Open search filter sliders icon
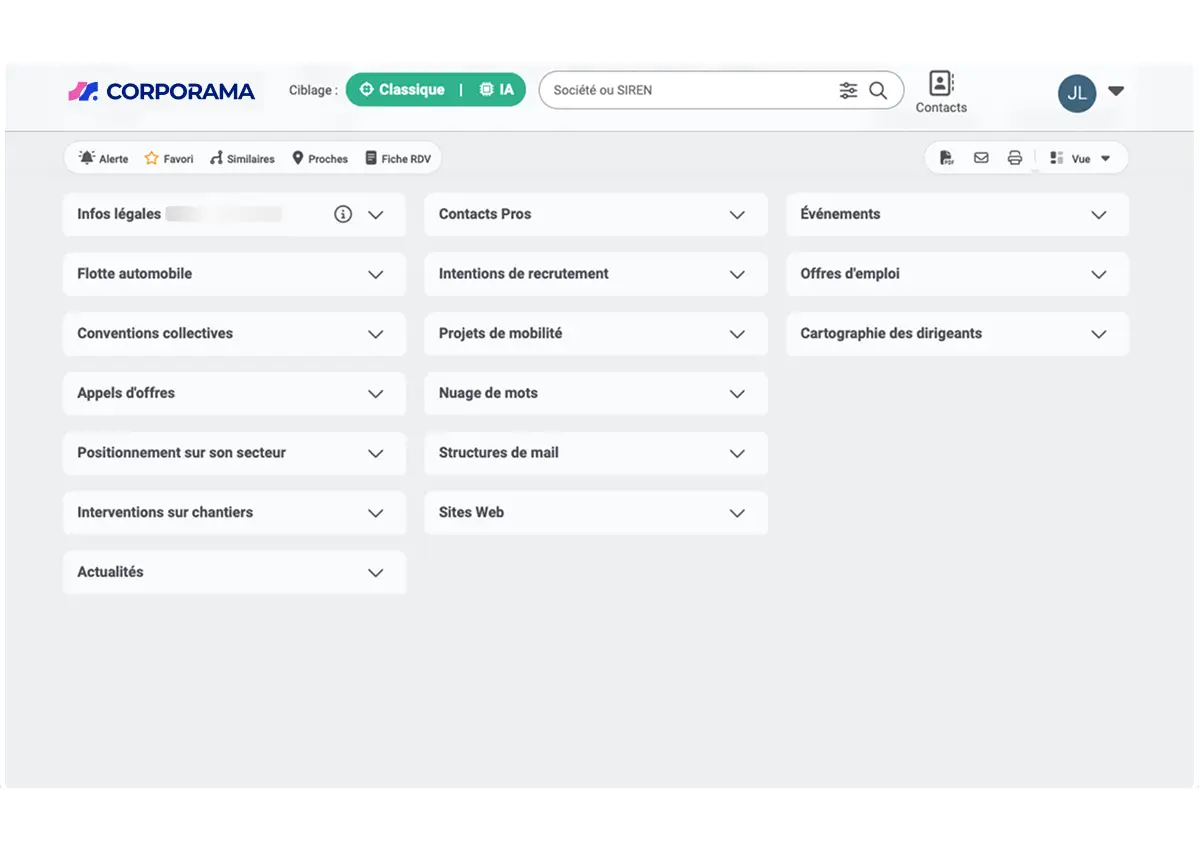Viewport: 1200px width, 851px height. pyautogui.click(x=848, y=90)
